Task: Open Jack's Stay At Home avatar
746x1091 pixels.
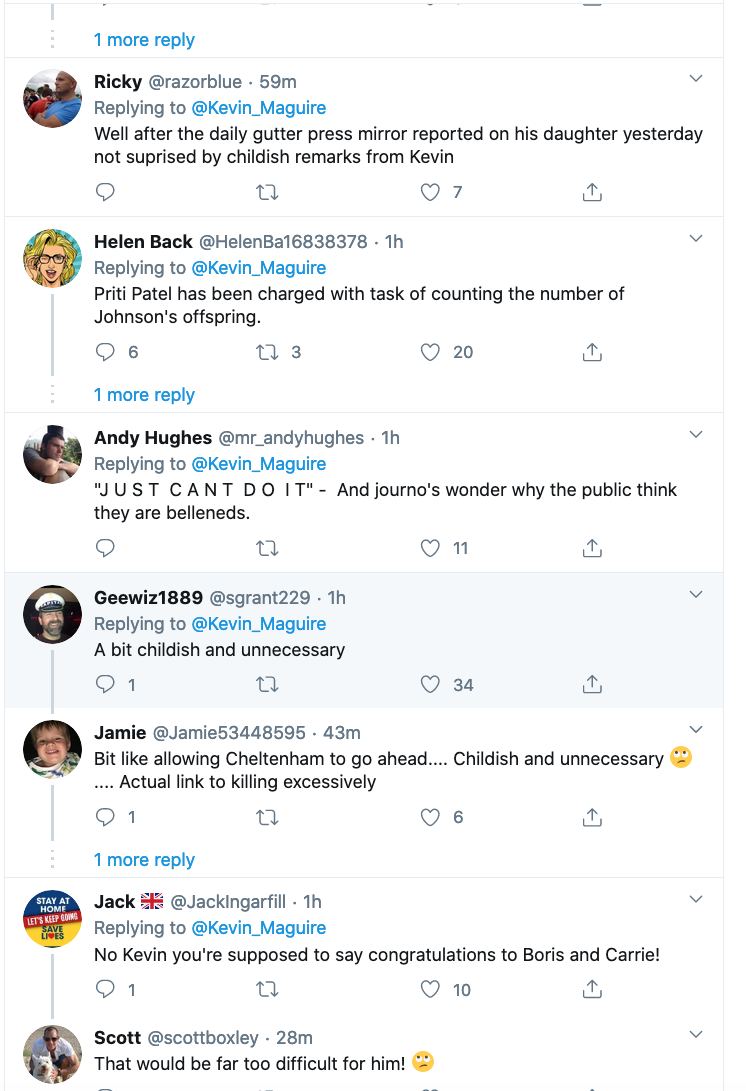Action: pyautogui.click(x=52, y=919)
